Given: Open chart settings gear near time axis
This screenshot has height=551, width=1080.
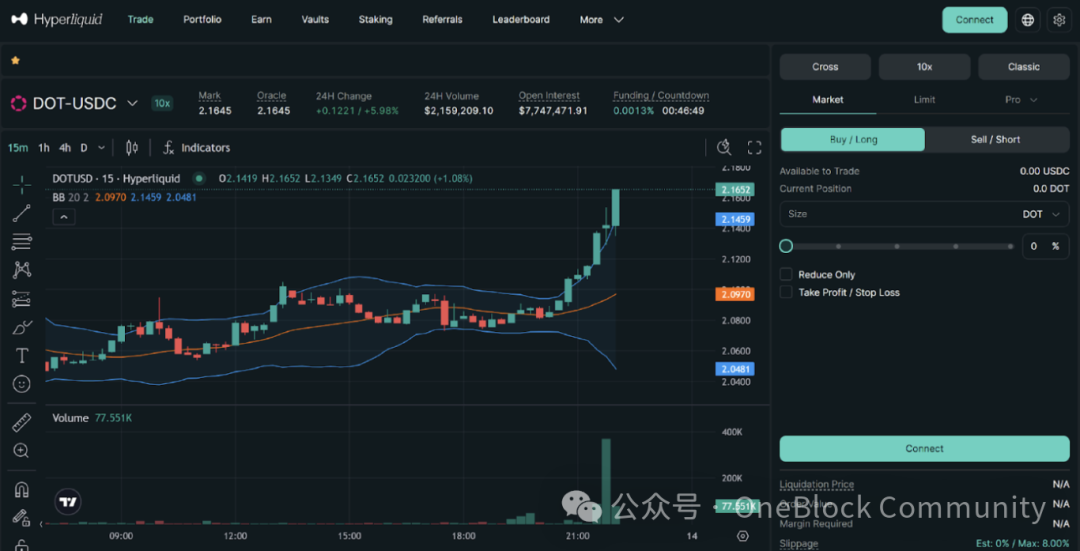Looking at the screenshot, I should pyautogui.click(x=742, y=536).
